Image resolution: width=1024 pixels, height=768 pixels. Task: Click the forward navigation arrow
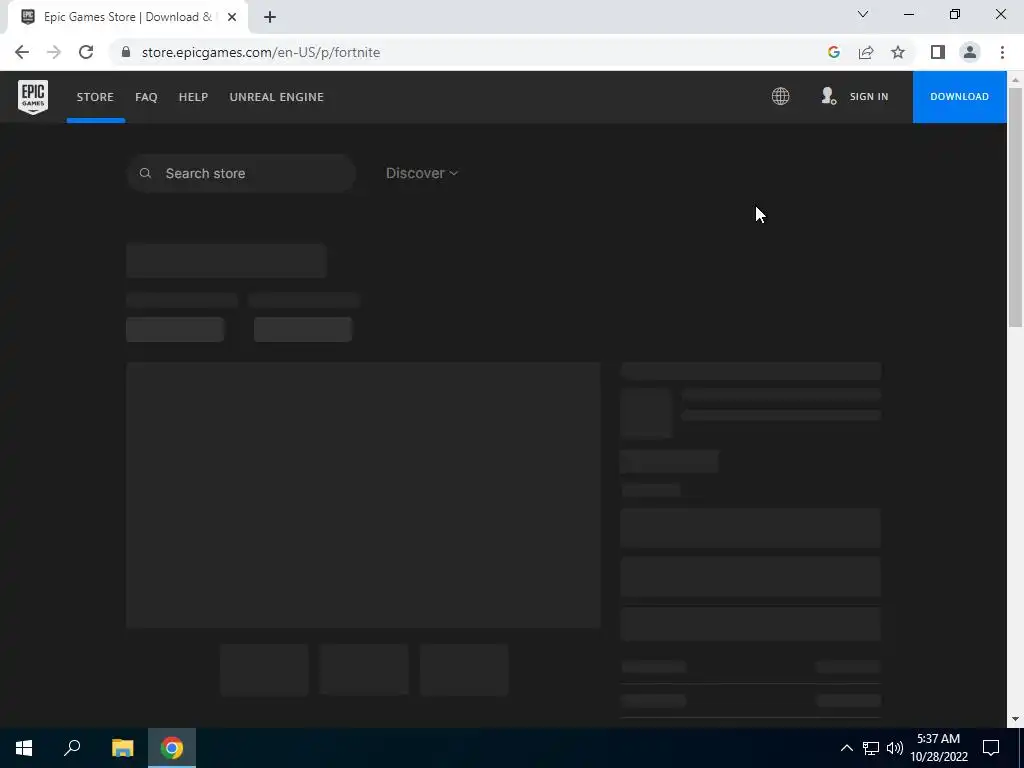[x=54, y=52]
